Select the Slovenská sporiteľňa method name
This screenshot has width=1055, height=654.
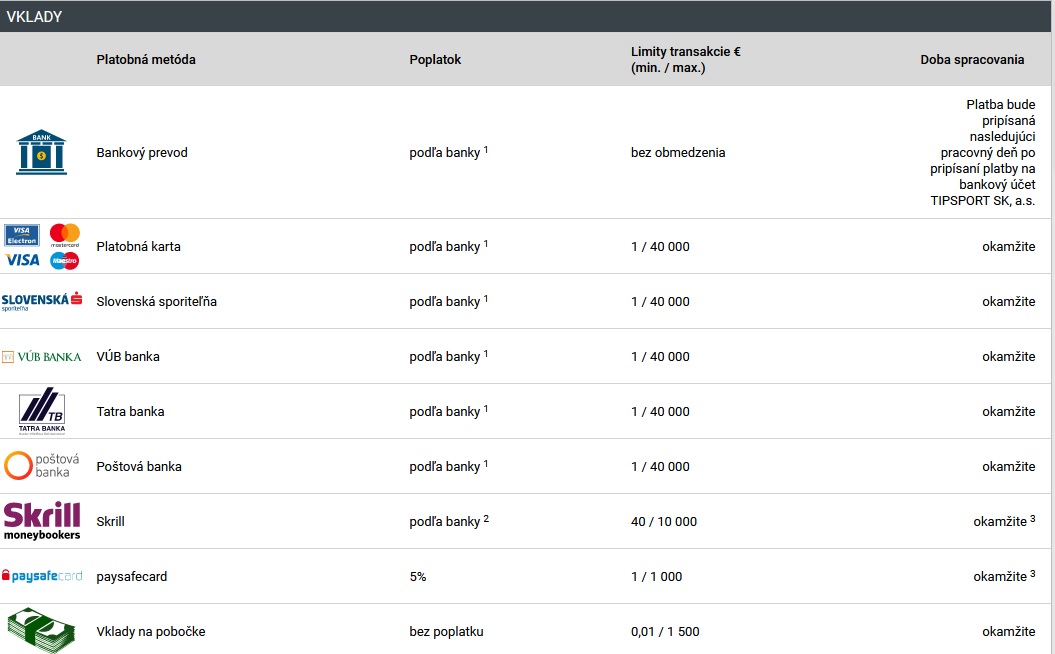(157, 301)
